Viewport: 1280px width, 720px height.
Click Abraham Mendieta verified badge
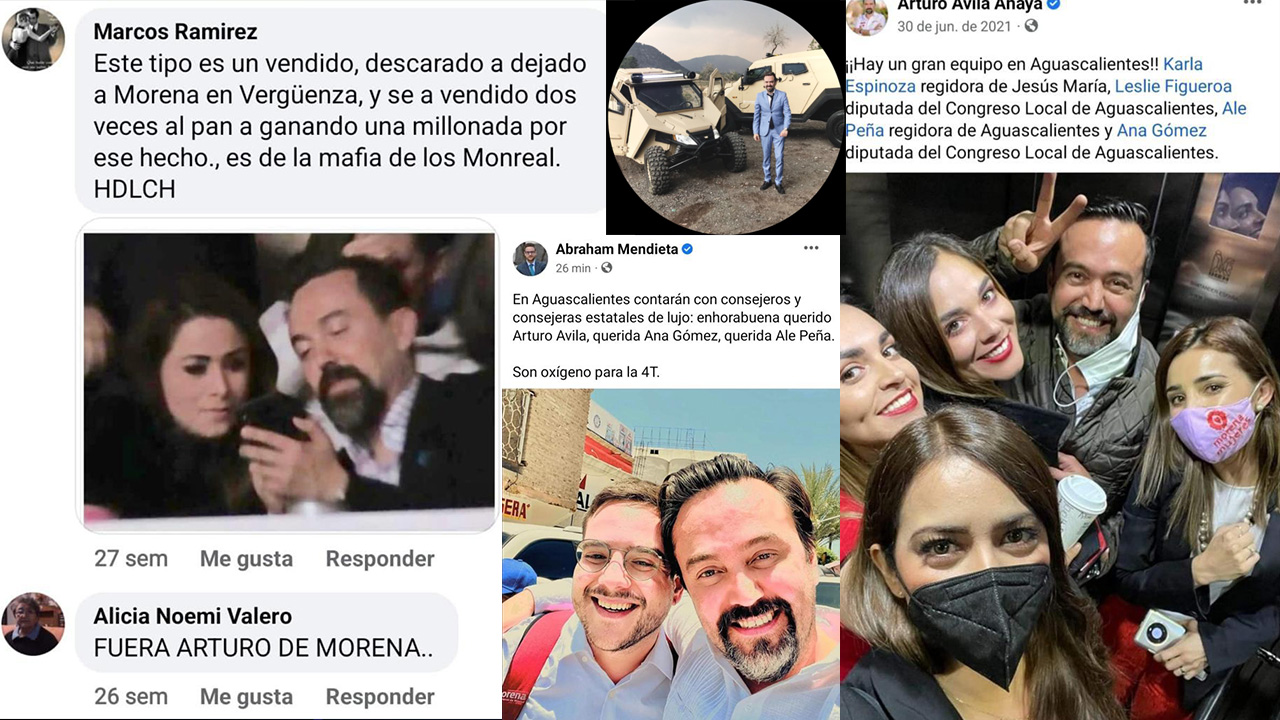tap(688, 249)
